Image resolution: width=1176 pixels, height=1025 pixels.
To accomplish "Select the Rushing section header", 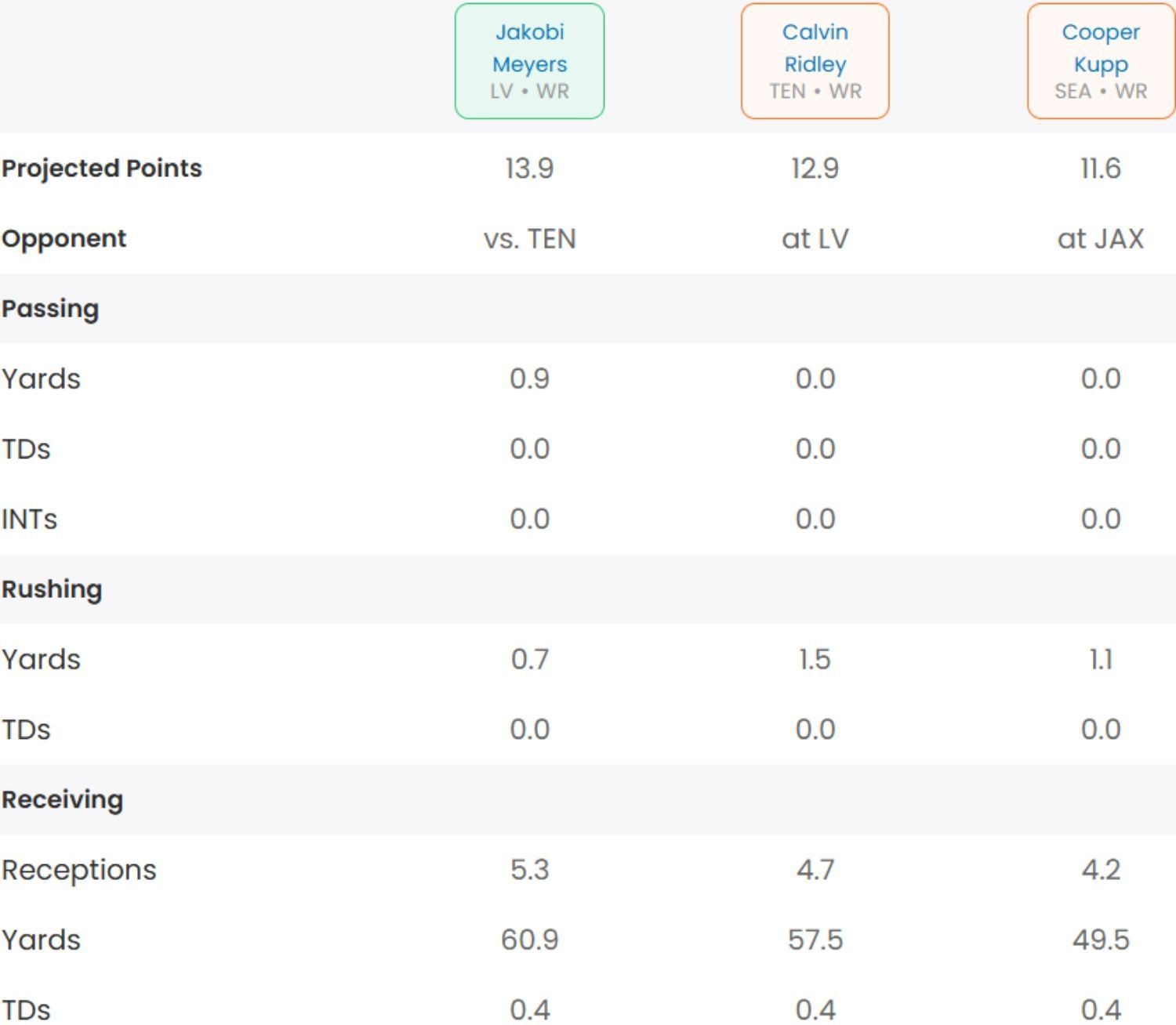I will (x=52, y=589).
